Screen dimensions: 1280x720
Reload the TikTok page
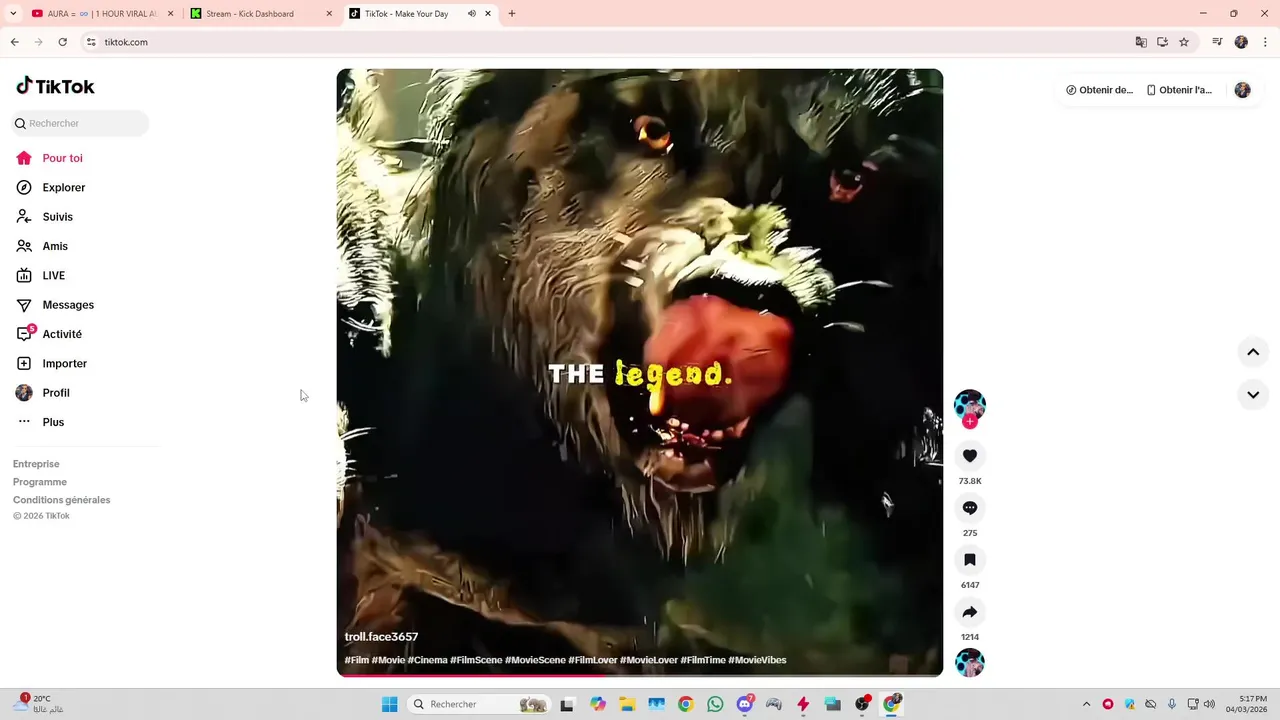[62, 42]
